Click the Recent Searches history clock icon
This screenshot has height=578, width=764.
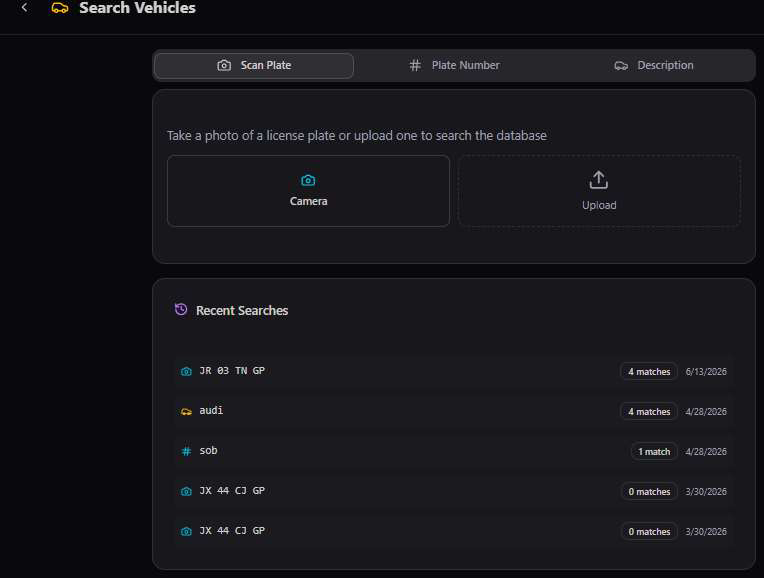[181, 309]
